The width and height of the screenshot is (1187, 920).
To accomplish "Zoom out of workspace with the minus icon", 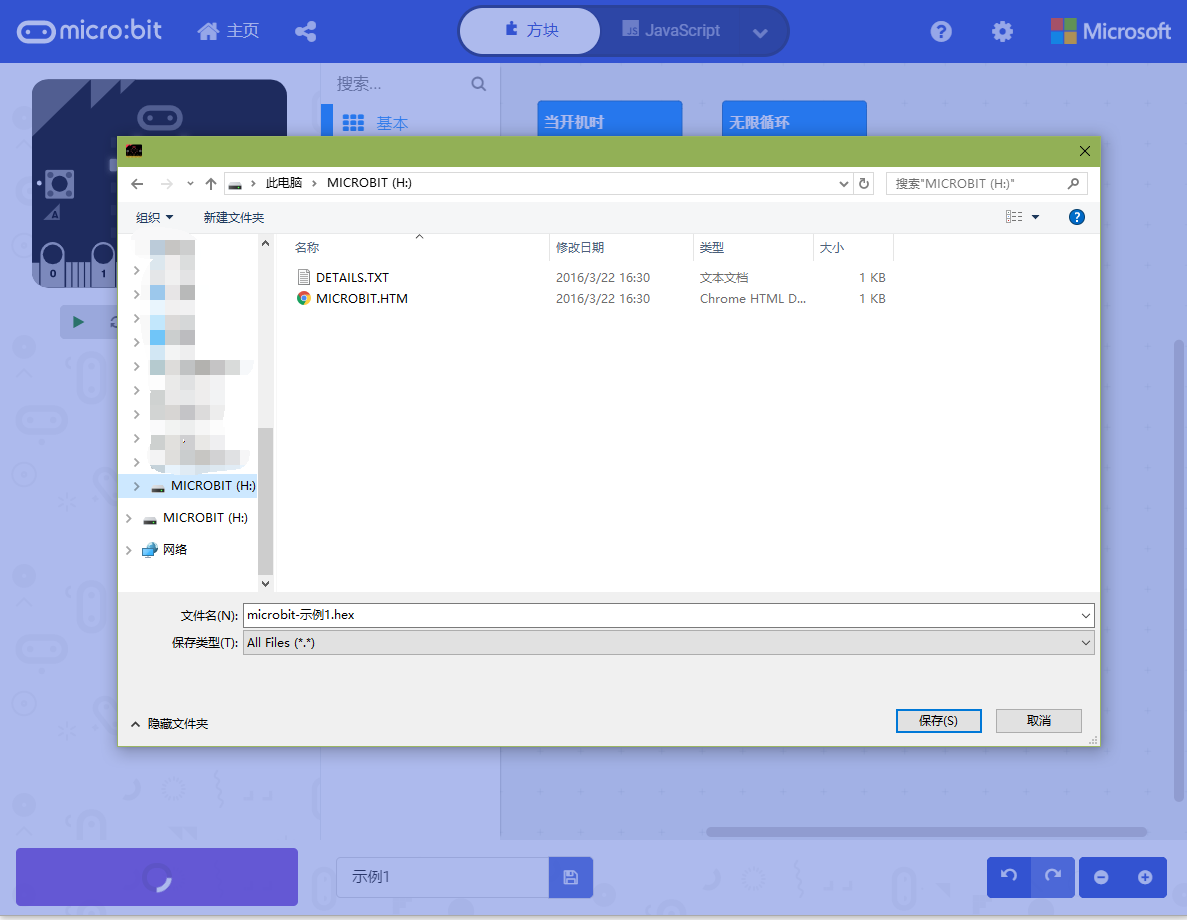I will [x=1100, y=877].
